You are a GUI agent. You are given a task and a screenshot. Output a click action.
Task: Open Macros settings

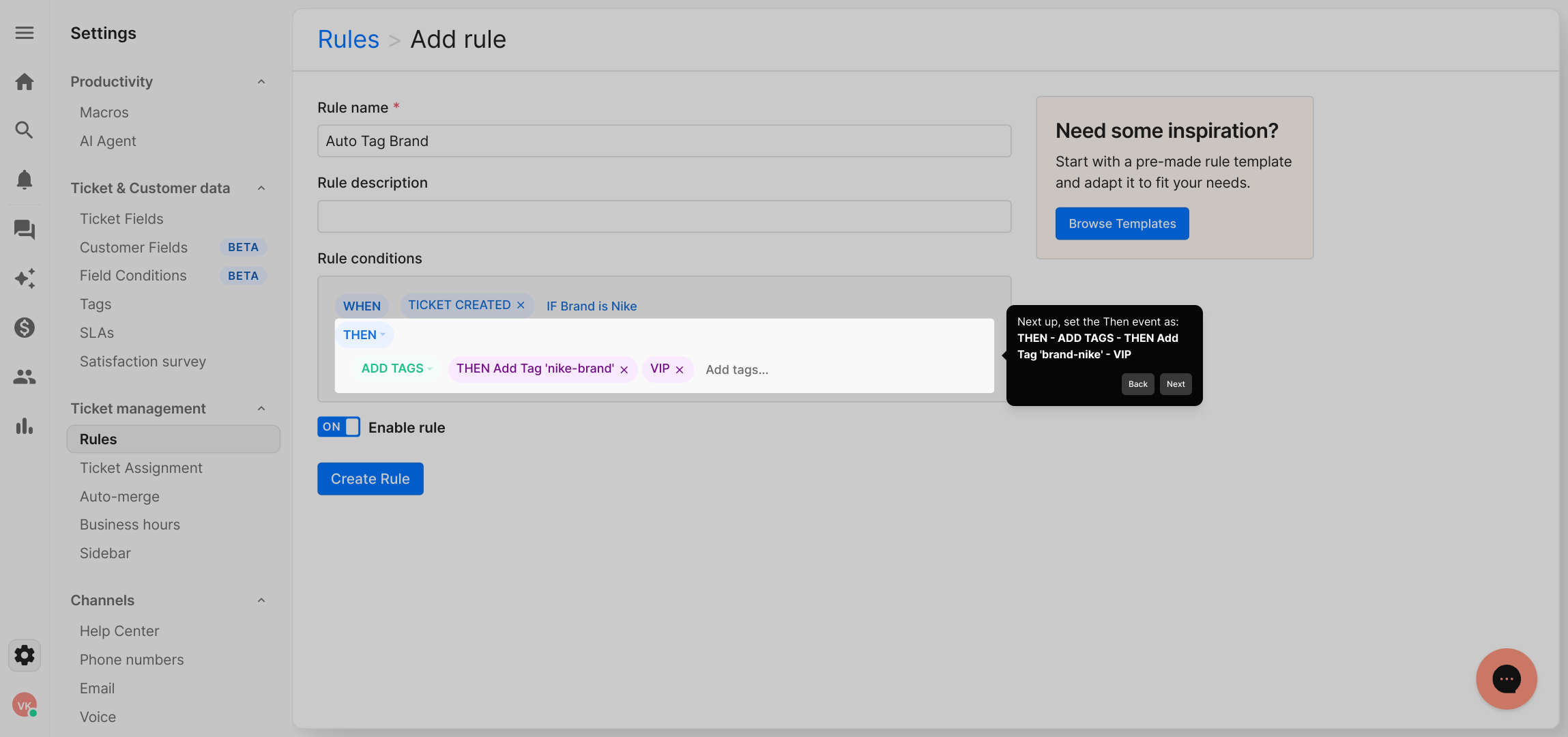(104, 113)
